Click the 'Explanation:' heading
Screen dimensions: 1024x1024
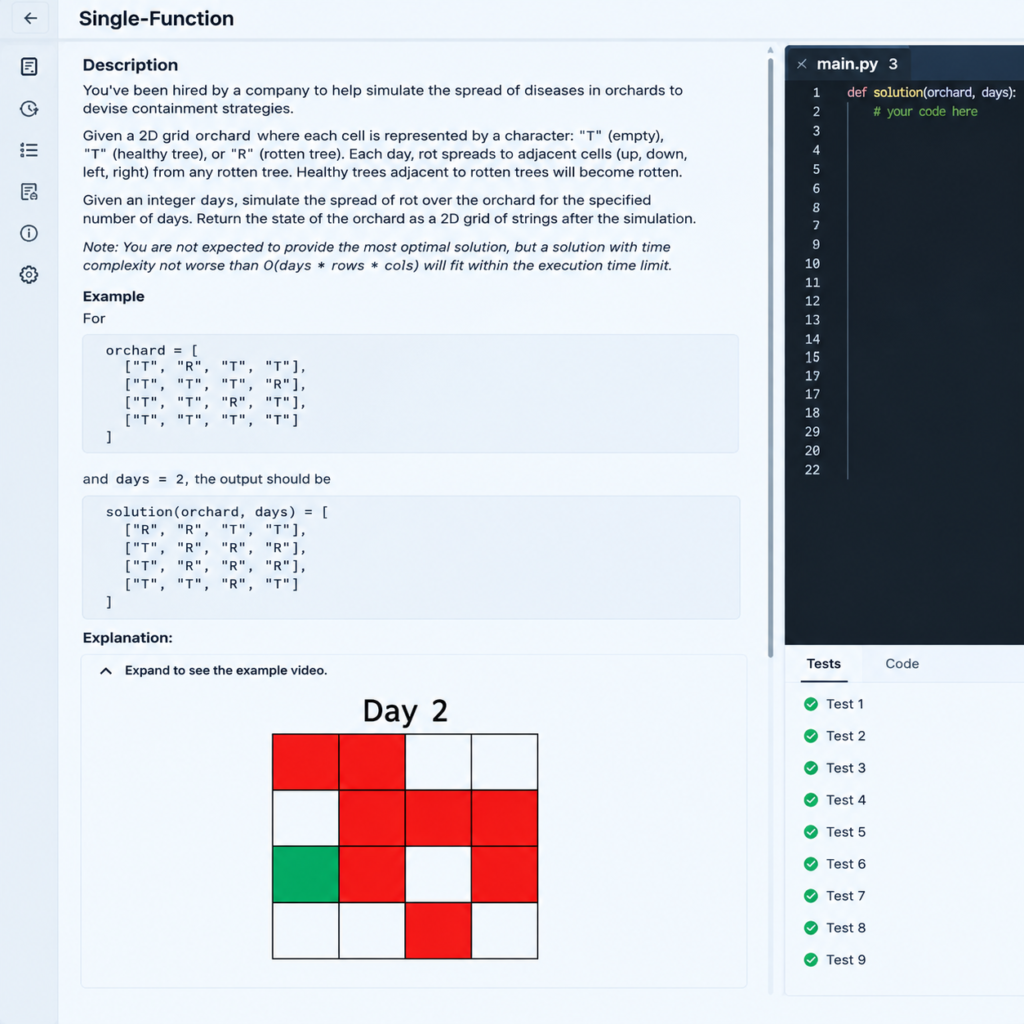pyautogui.click(x=127, y=638)
